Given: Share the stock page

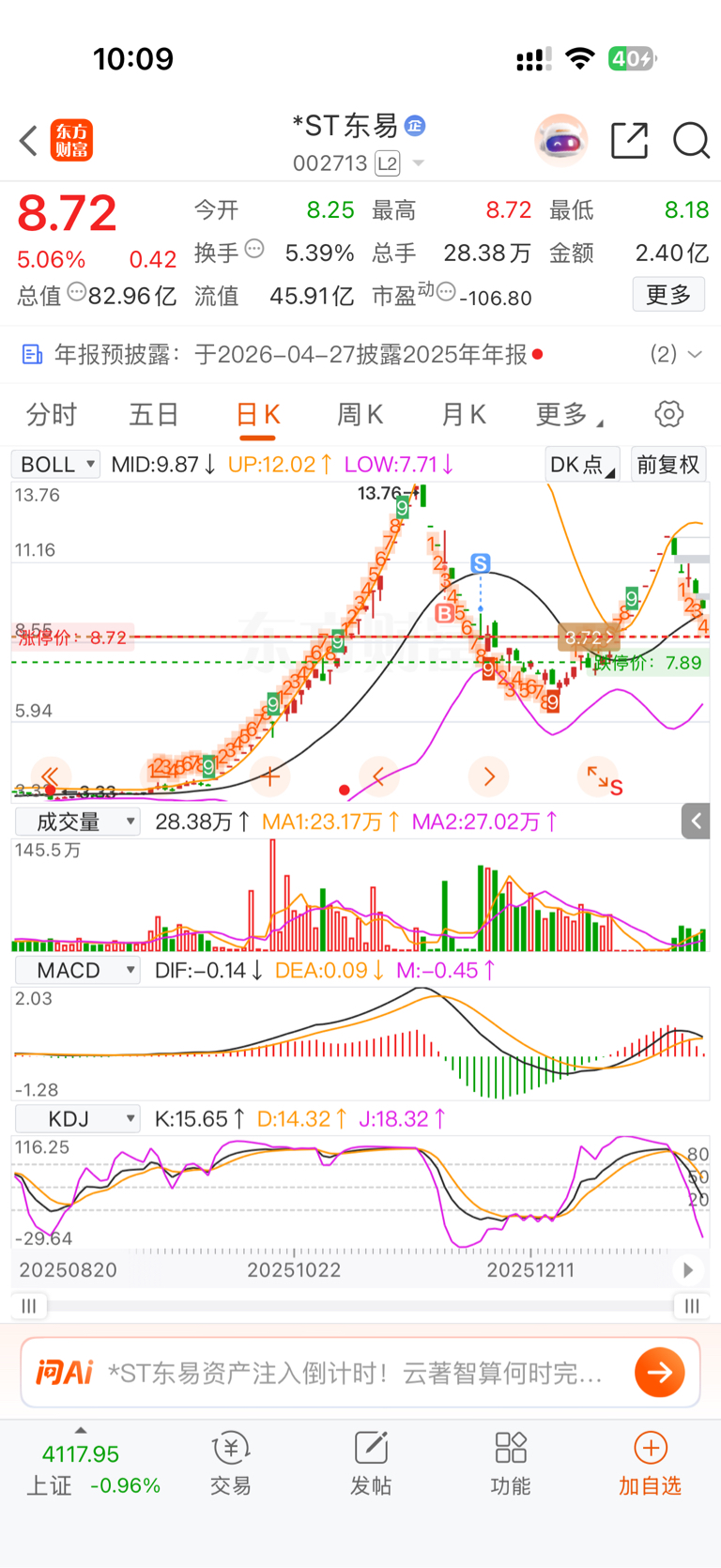Looking at the screenshot, I should [x=629, y=141].
